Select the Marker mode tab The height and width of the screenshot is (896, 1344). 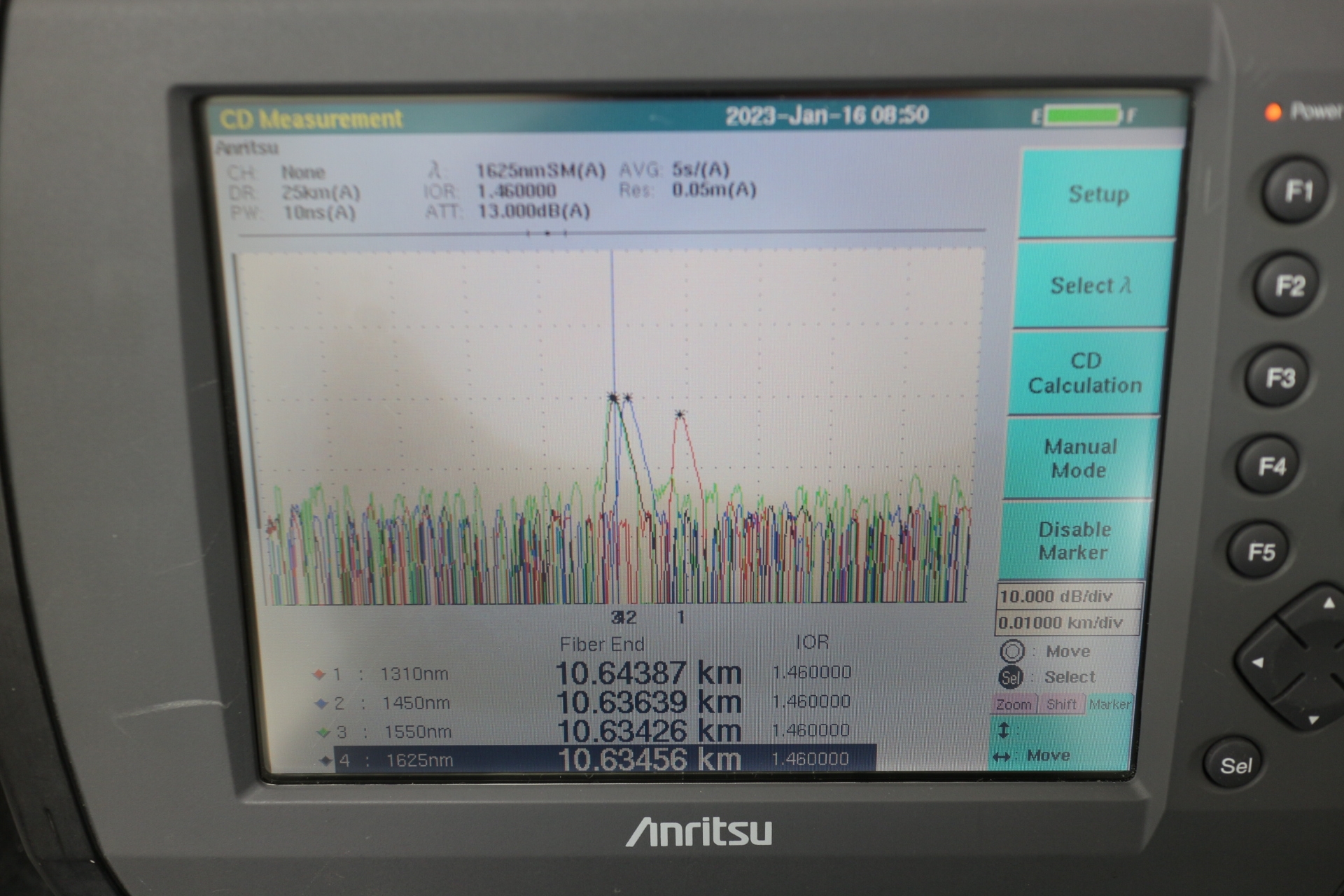(1109, 704)
